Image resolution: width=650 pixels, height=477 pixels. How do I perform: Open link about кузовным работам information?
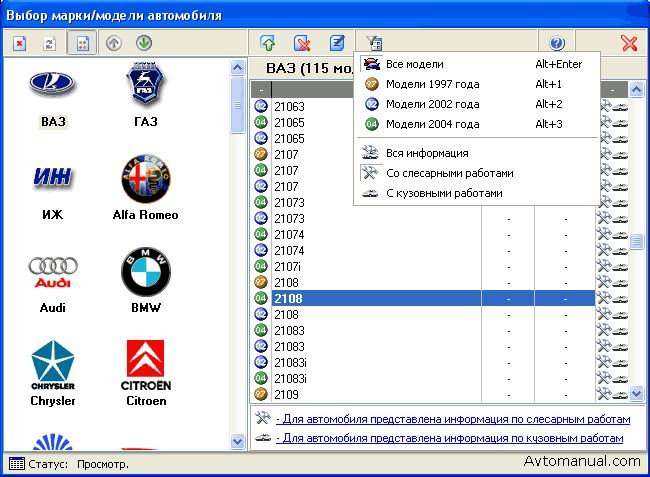point(450,438)
